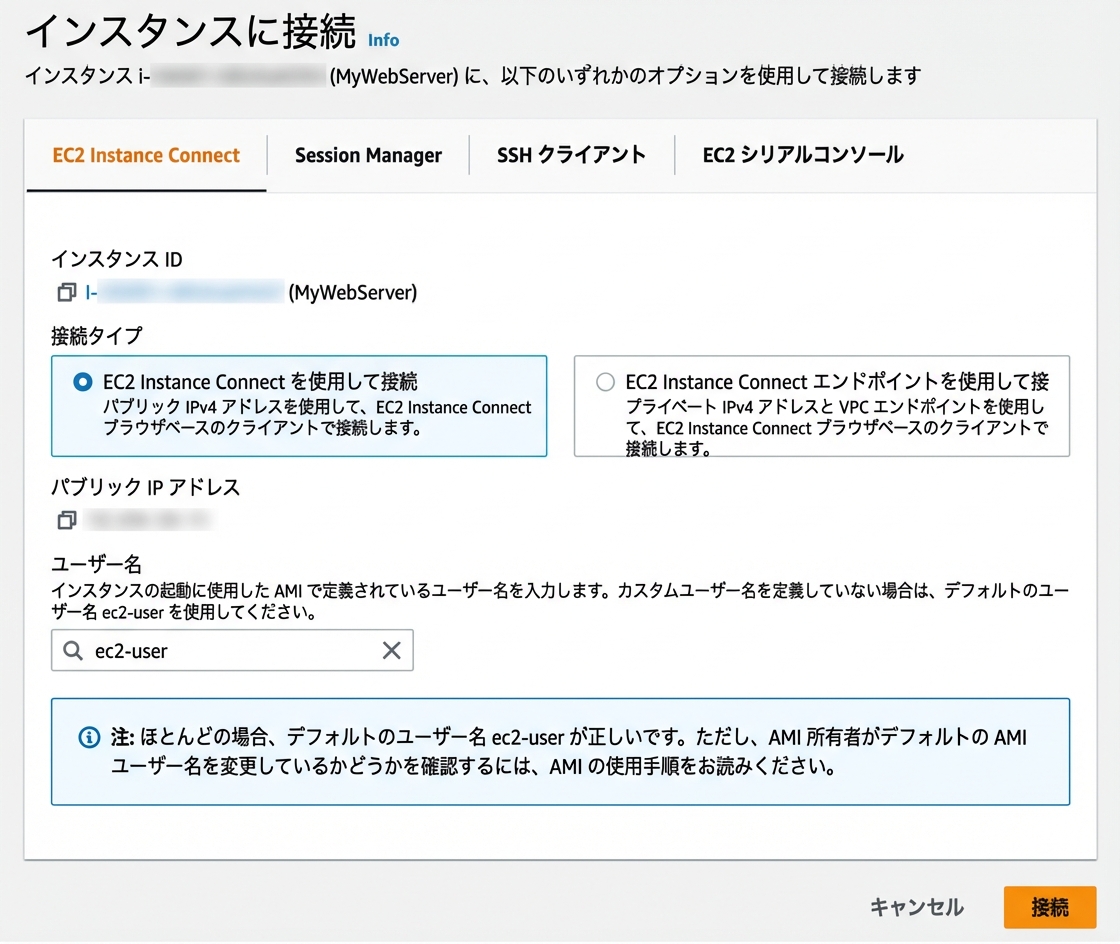Screen dimensions: 1120x944
Task: Open the SSH クライアント tab
Action: (x=571, y=155)
